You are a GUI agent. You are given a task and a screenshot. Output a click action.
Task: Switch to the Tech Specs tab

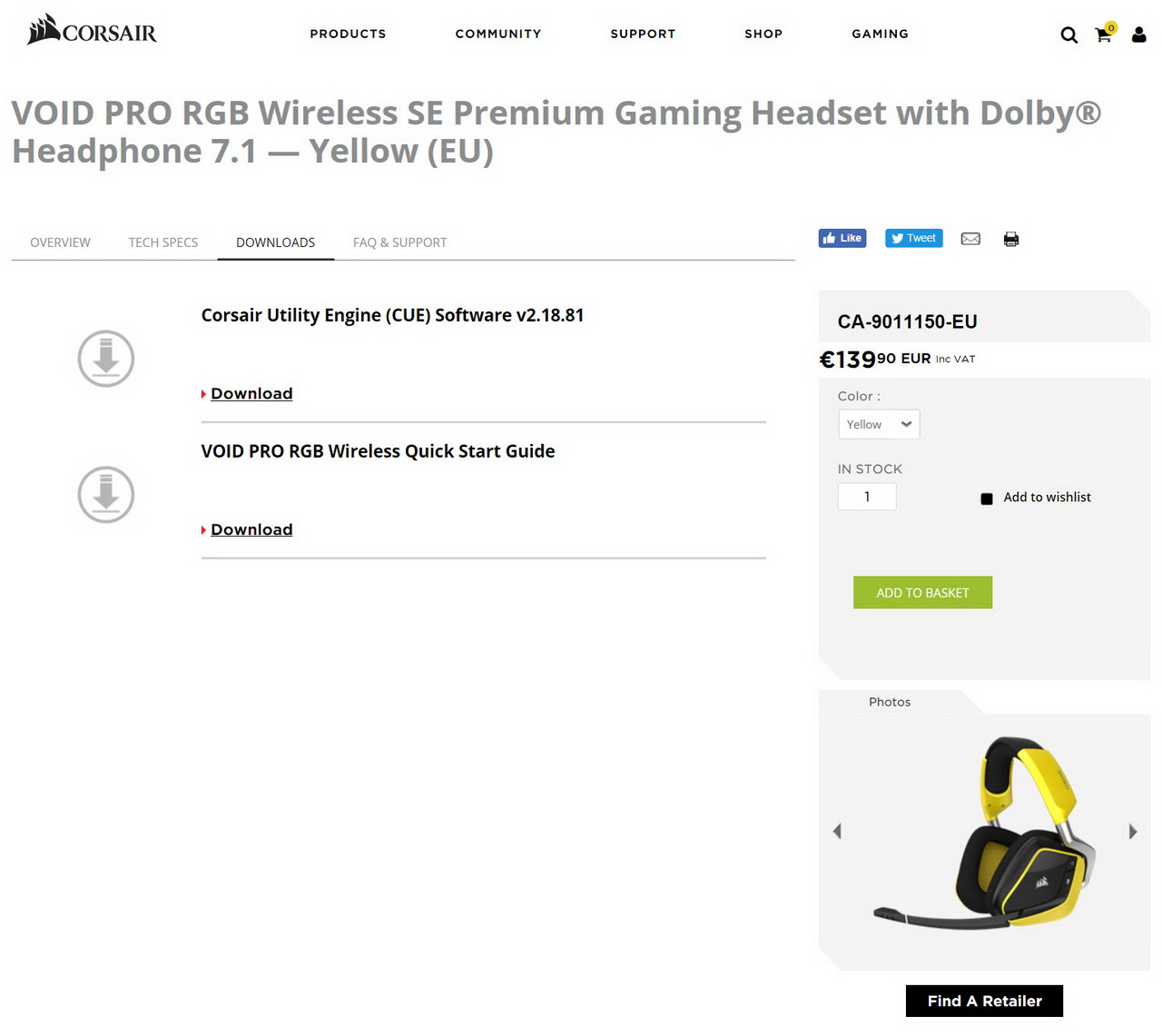[x=163, y=242]
